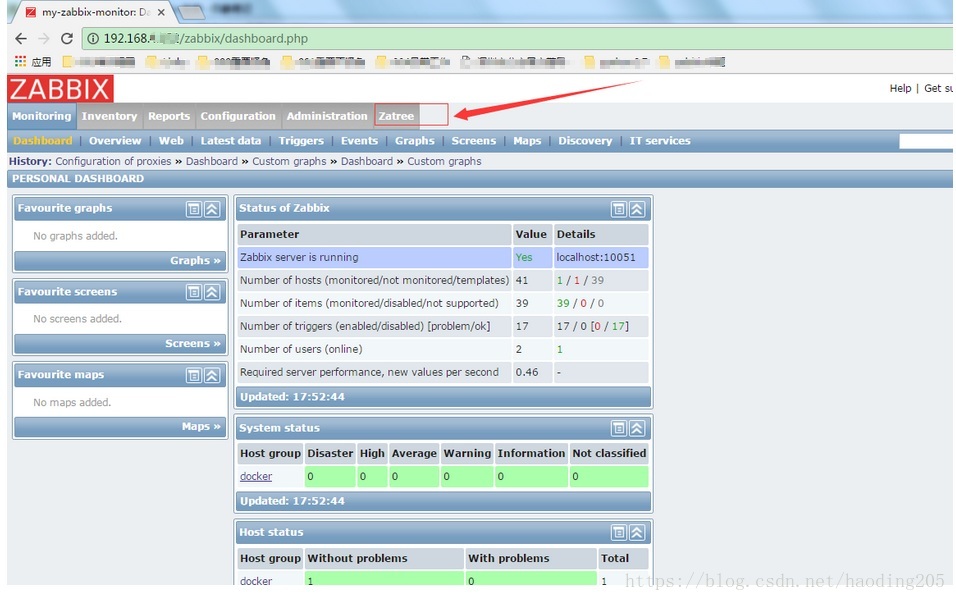Viewport: 956px width, 601px height.
Task: Go to the Overview submenu
Action: 115,141
